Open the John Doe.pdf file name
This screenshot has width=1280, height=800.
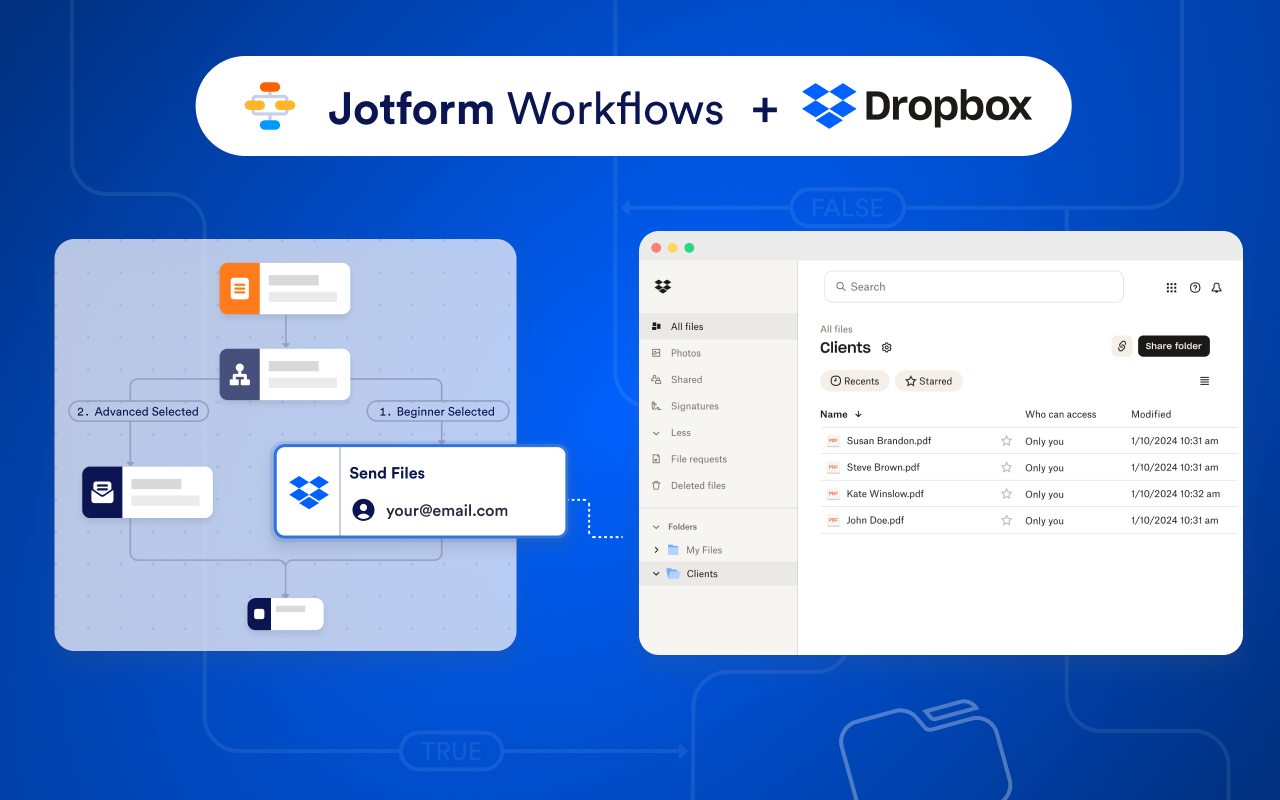tap(875, 520)
